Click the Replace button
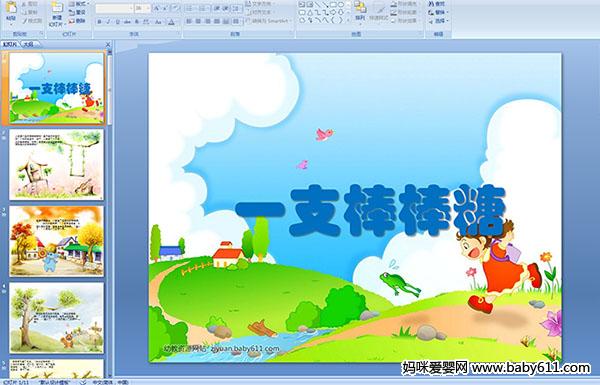 pyautogui.click(x=438, y=12)
